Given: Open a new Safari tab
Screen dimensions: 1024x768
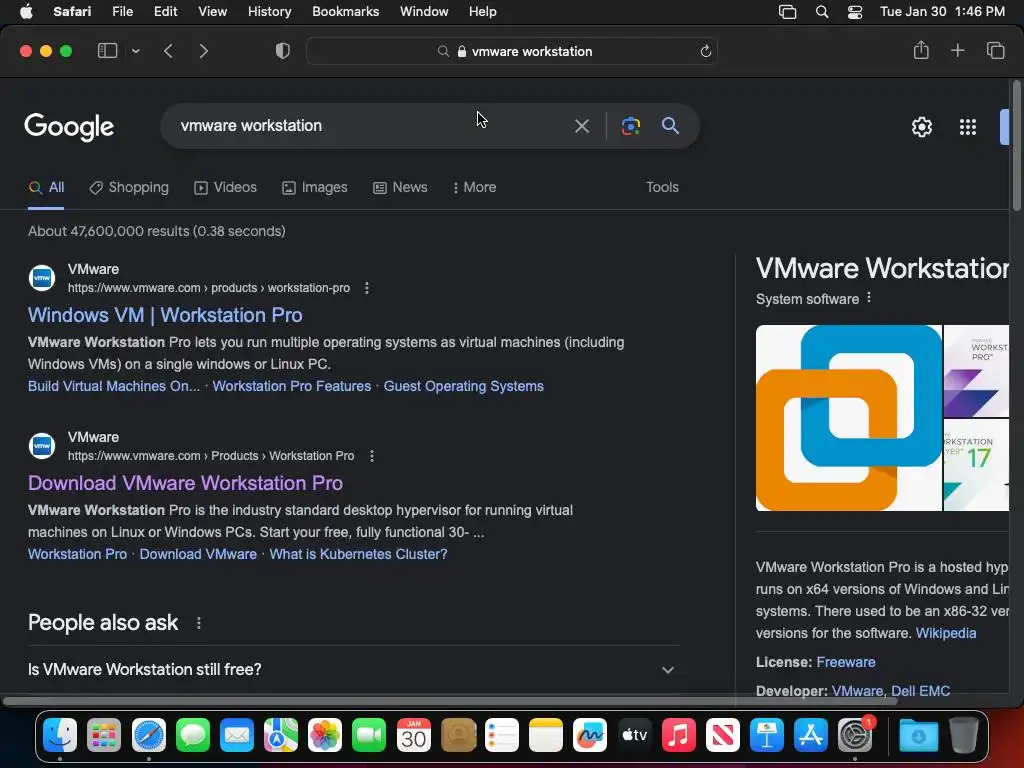Looking at the screenshot, I should (x=957, y=50).
